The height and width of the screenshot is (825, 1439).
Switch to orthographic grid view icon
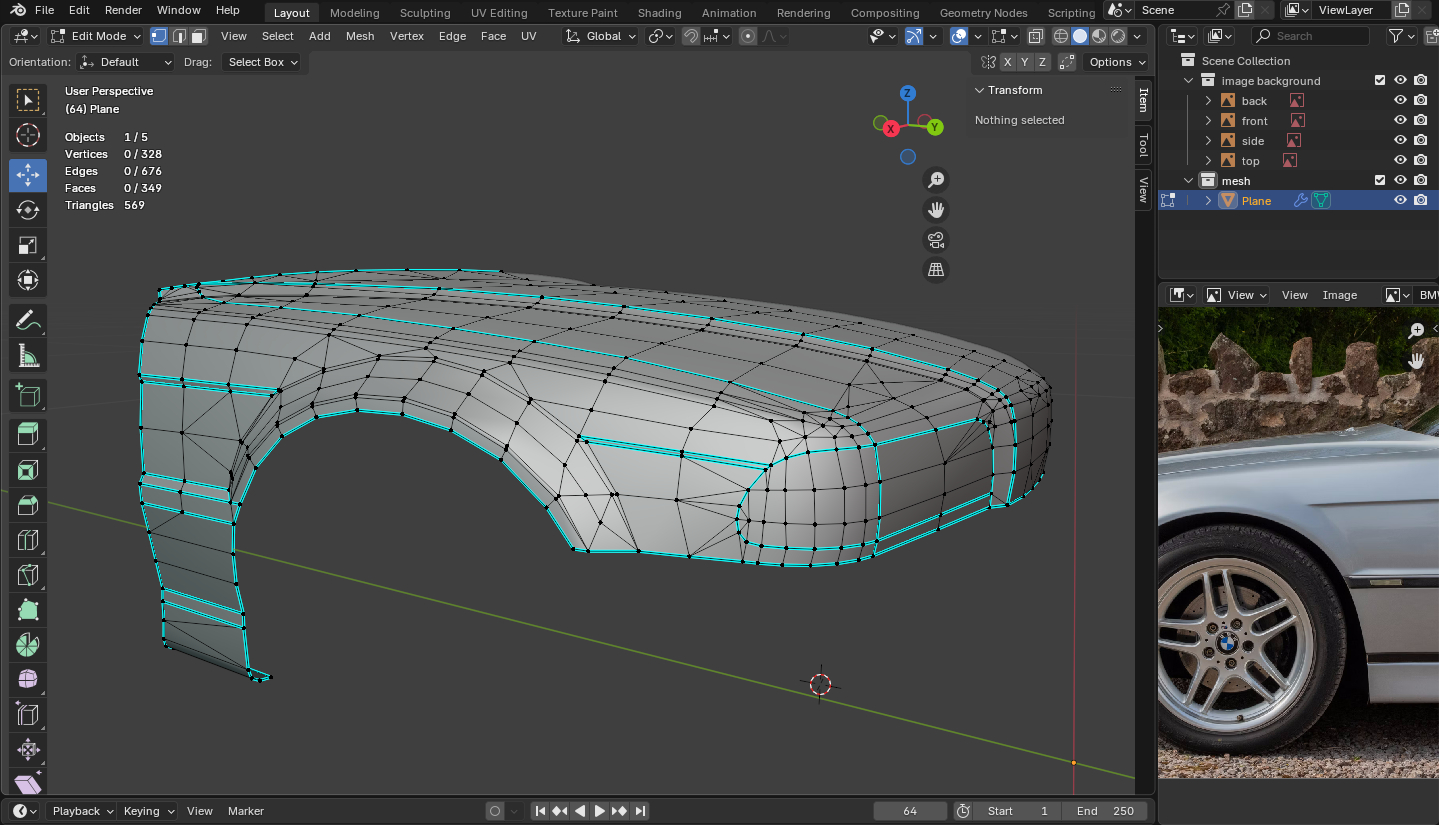click(936, 270)
